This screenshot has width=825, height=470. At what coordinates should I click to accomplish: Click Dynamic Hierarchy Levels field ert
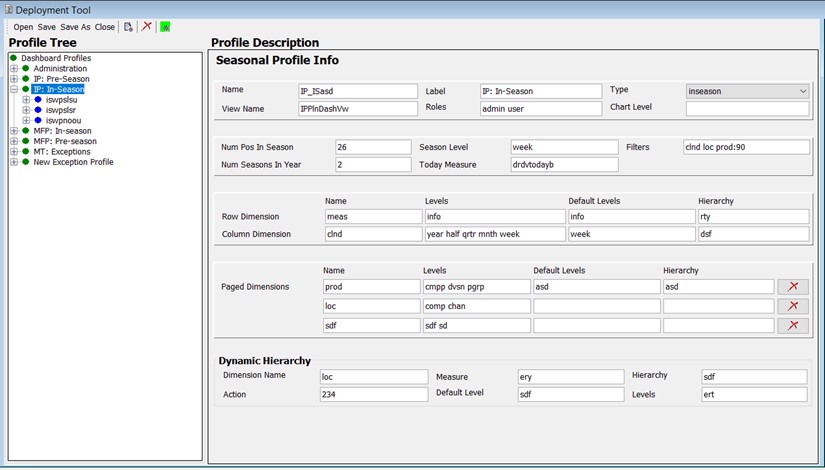[x=754, y=394]
